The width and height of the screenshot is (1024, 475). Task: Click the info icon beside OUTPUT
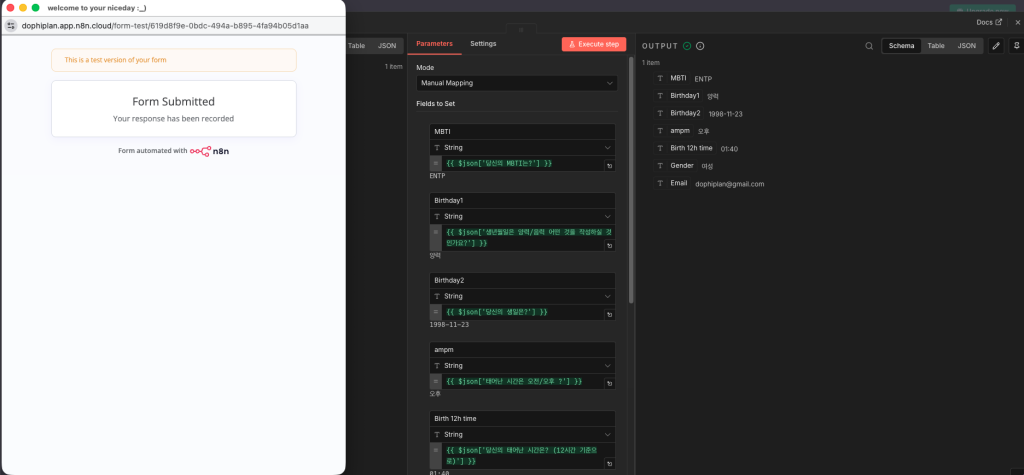pos(700,46)
